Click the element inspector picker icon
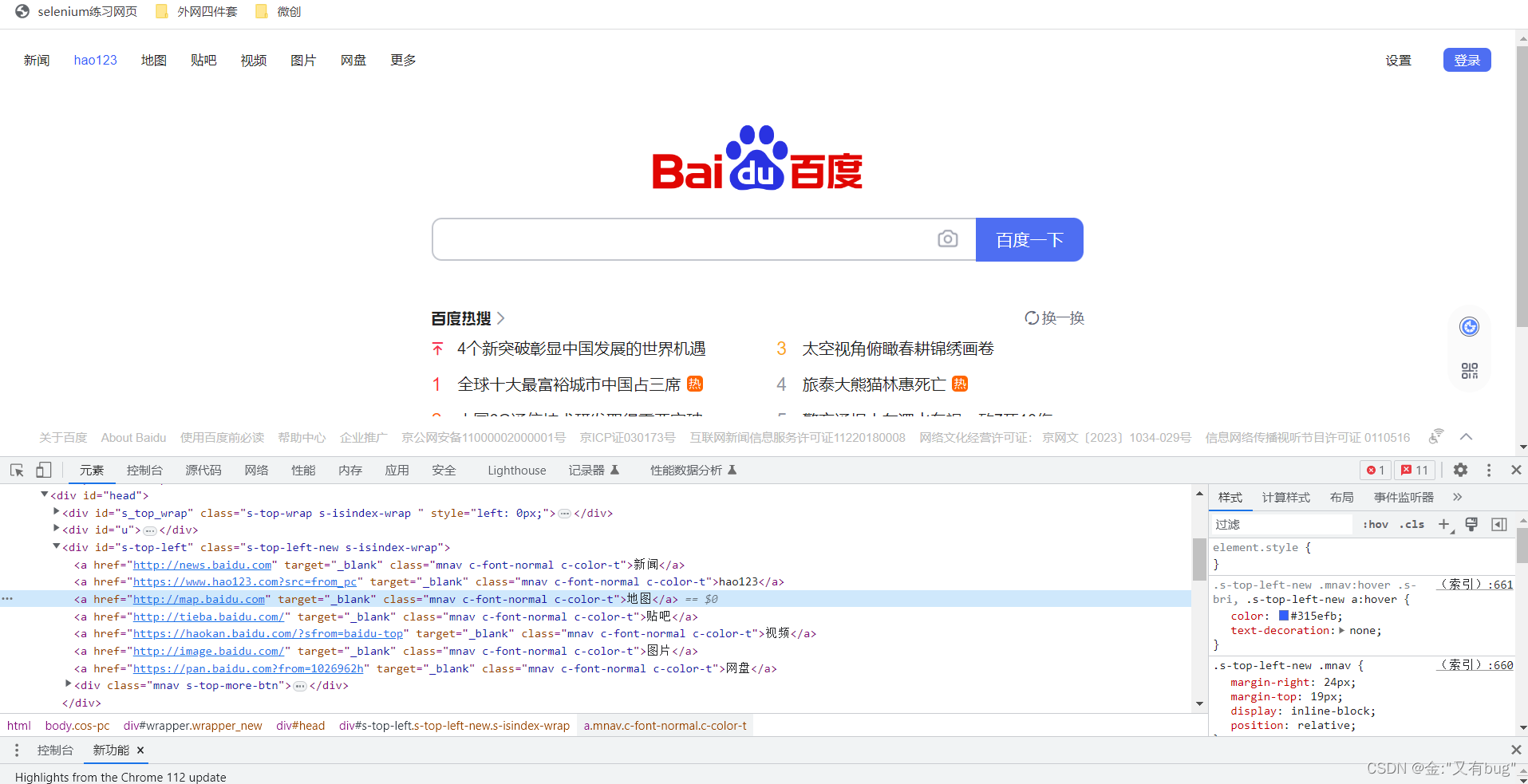The image size is (1528, 784). pyautogui.click(x=17, y=471)
